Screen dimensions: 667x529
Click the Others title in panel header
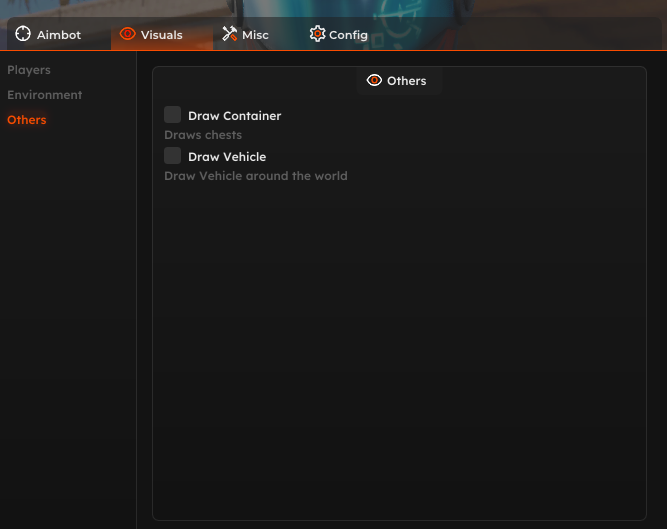406,81
